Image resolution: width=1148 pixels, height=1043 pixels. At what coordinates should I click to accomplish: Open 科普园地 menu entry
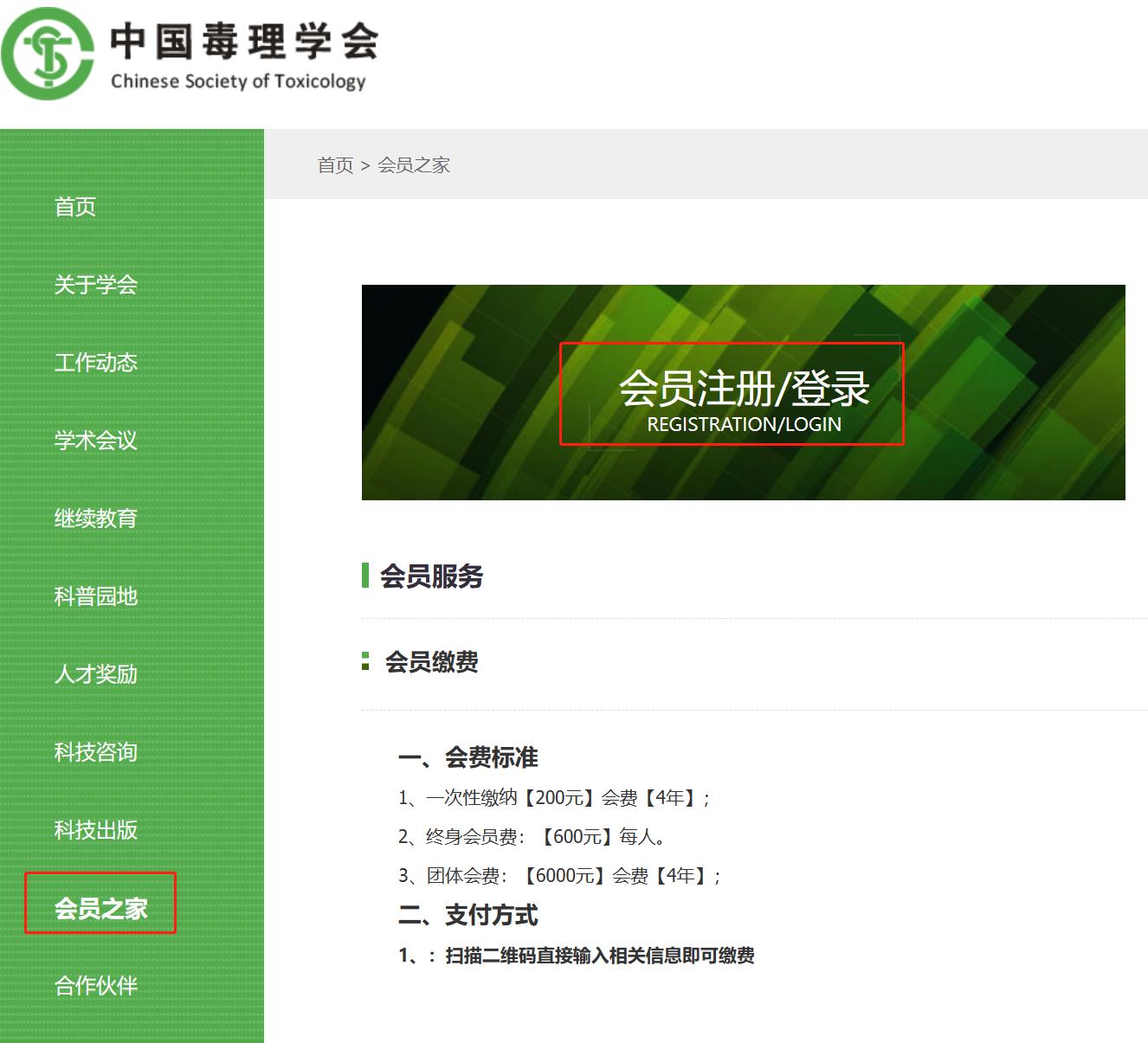pos(95,596)
